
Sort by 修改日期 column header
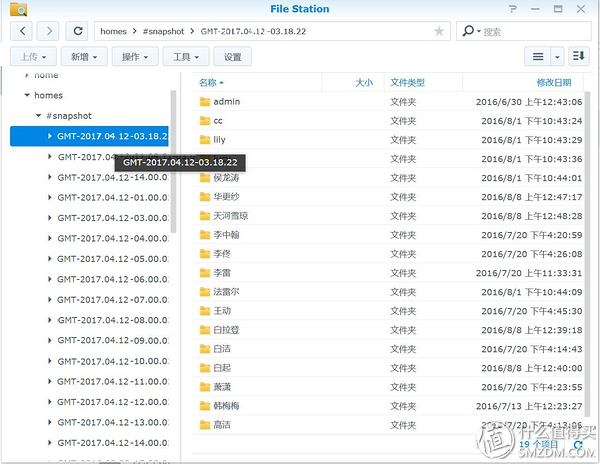(523, 82)
